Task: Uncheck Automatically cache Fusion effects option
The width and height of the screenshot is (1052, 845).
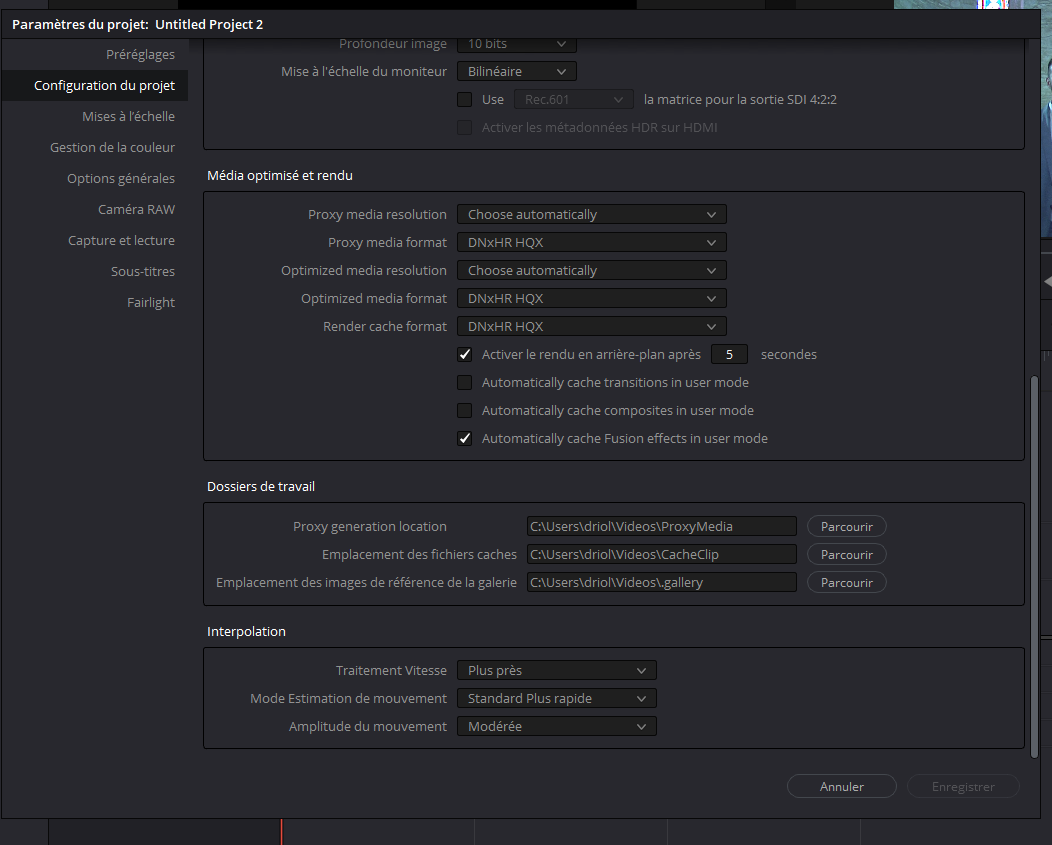Action: (x=464, y=438)
